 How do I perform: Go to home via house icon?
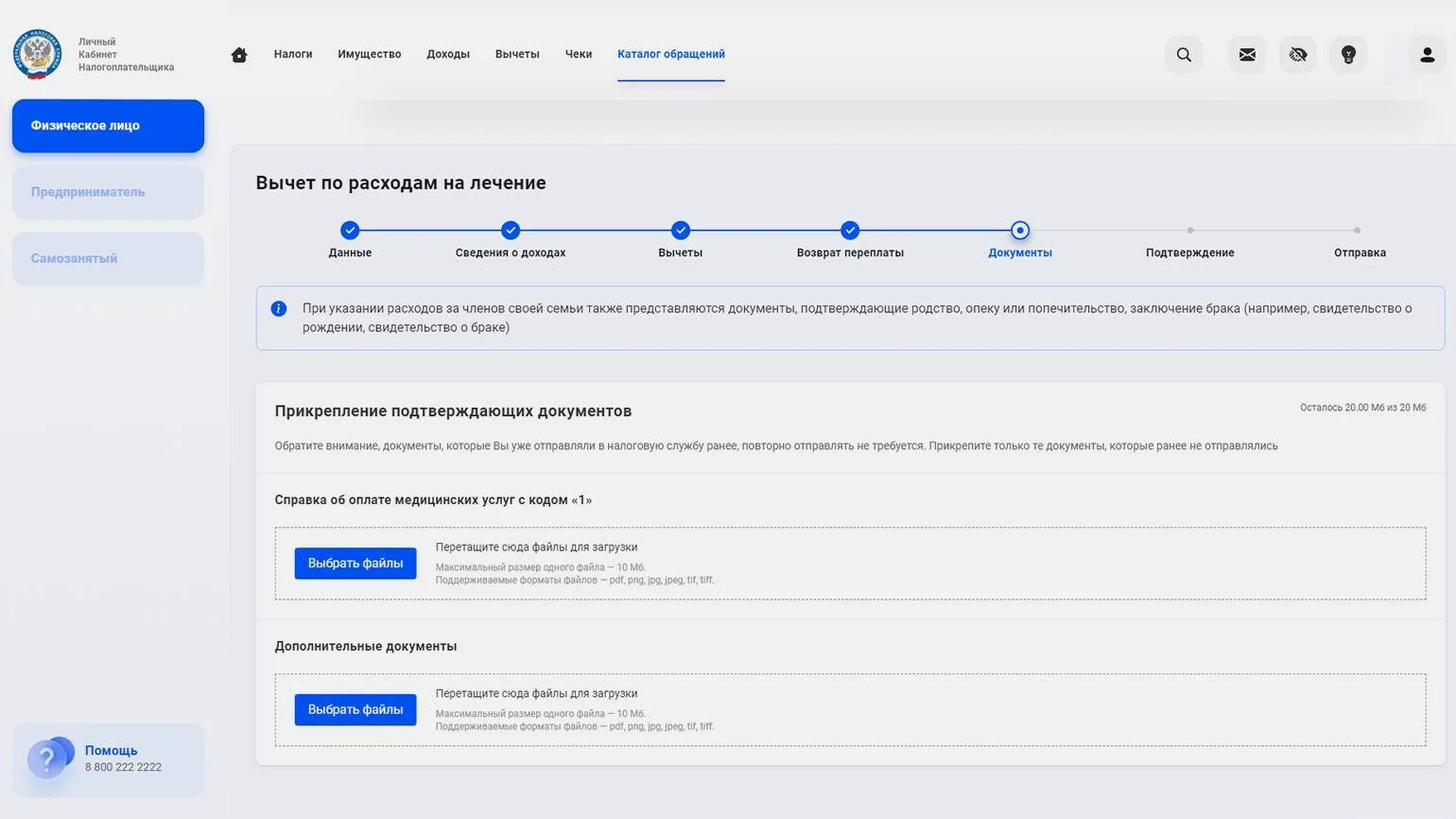pyautogui.click(x=239, y=55)
